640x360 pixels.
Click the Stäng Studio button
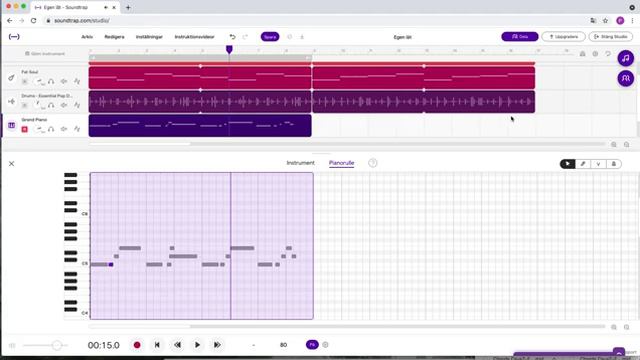coord(611,37)
